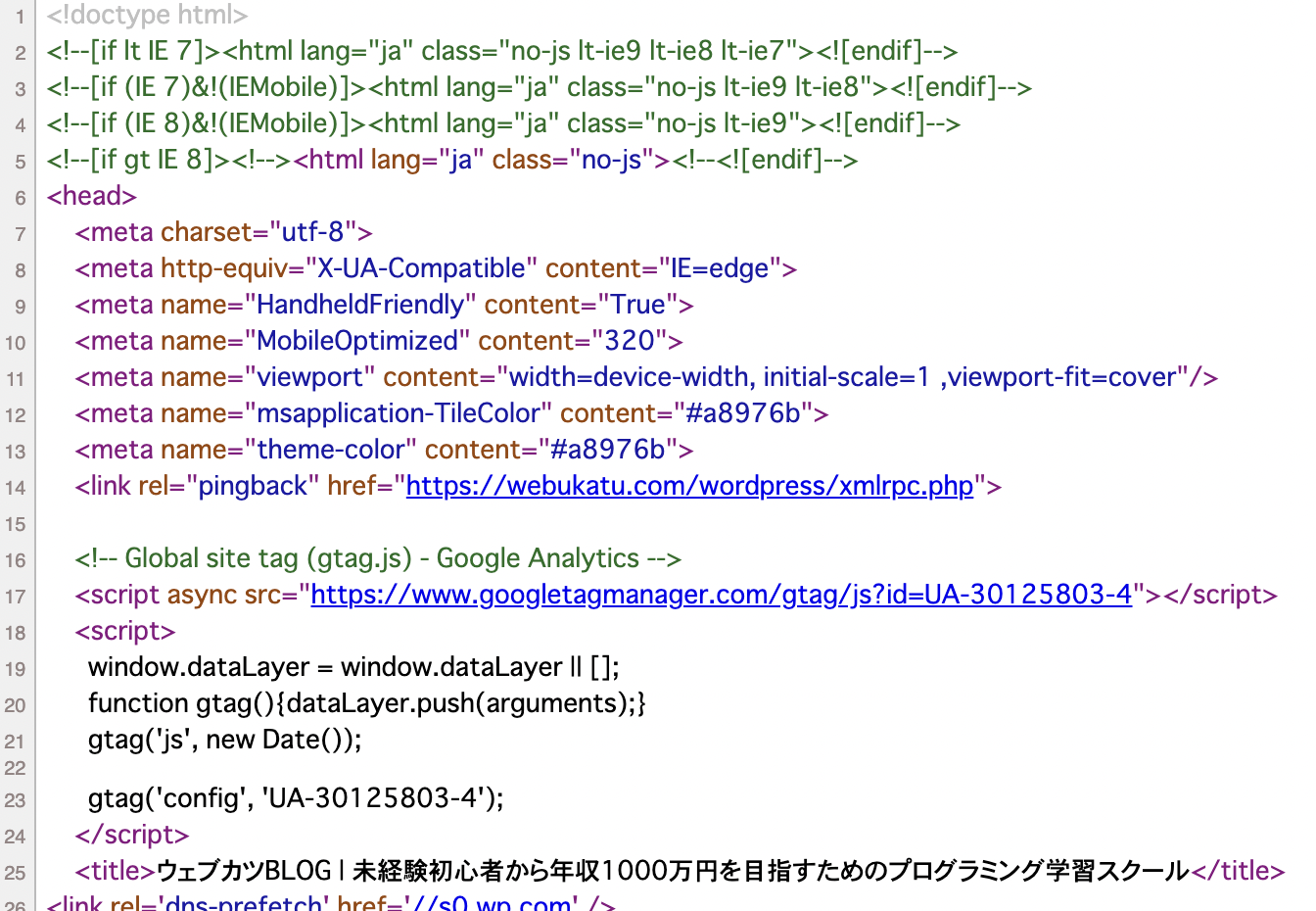Click the function gtag() line

click(x=367, y=703)
